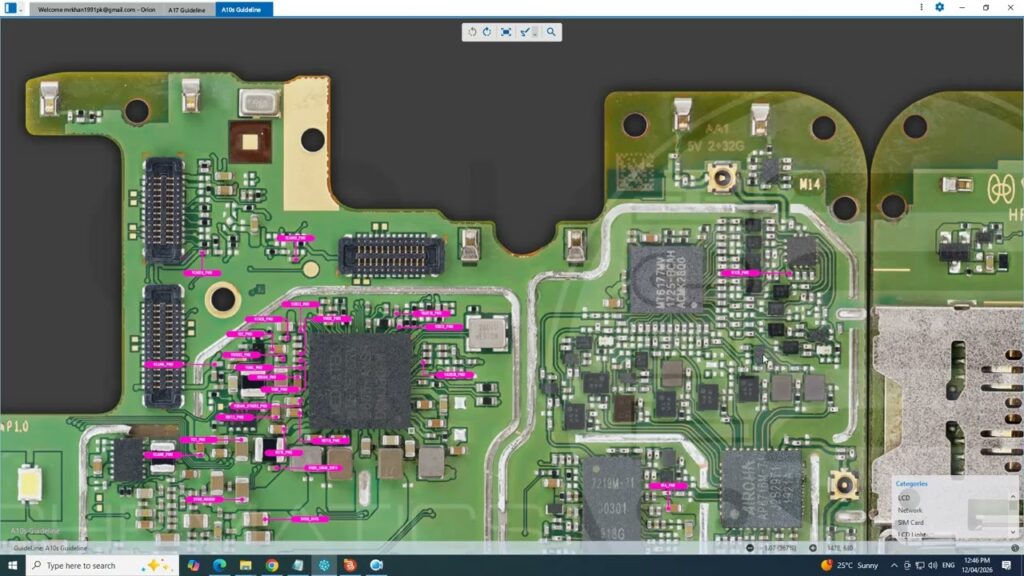1024x576 pixels.
Task: Select Network in Categories list
Action: point(910,510)
